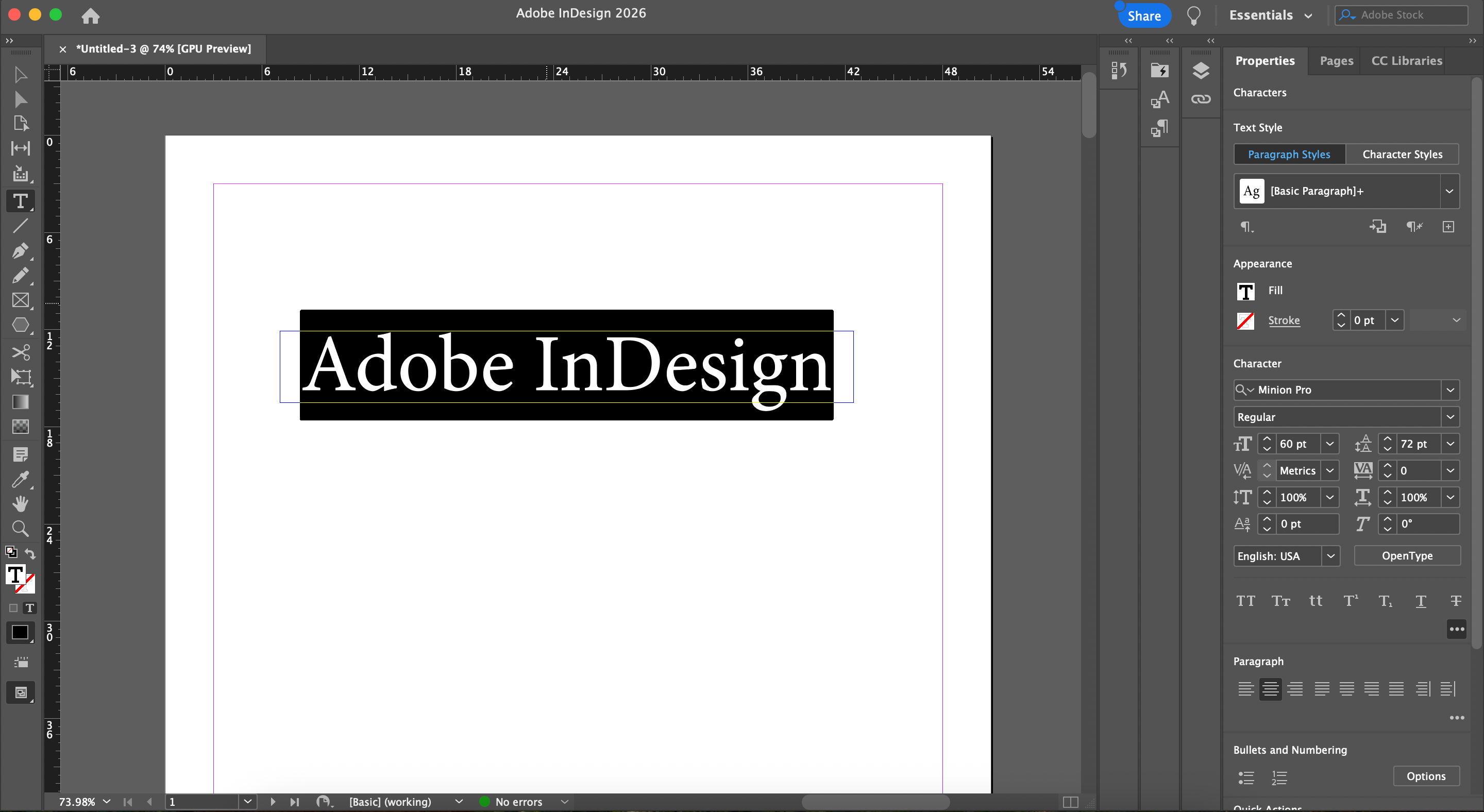This screenshot has height=812, width=1484.
Task: Open the English: USA language dropdown
Action: pyautogui.click(x=1331, y=556)
